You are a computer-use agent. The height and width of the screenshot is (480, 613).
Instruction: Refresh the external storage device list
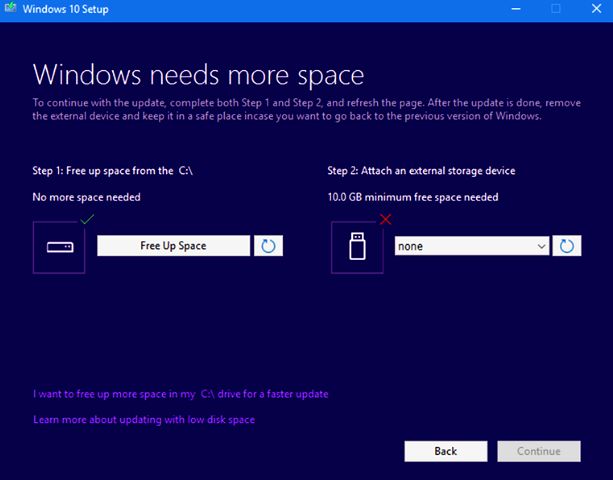[566, 245]
